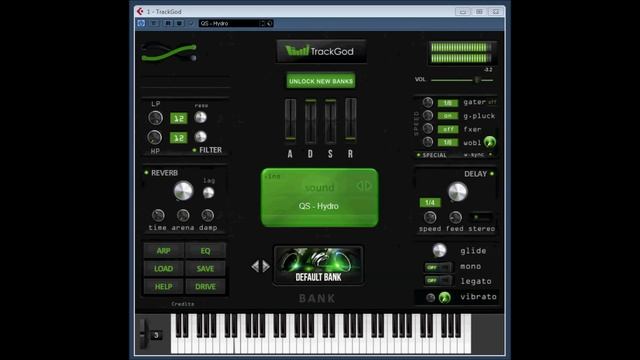This screenshot has height=360, width=640.
Task: Click the green vibrato knob
Action: point(444,298)
